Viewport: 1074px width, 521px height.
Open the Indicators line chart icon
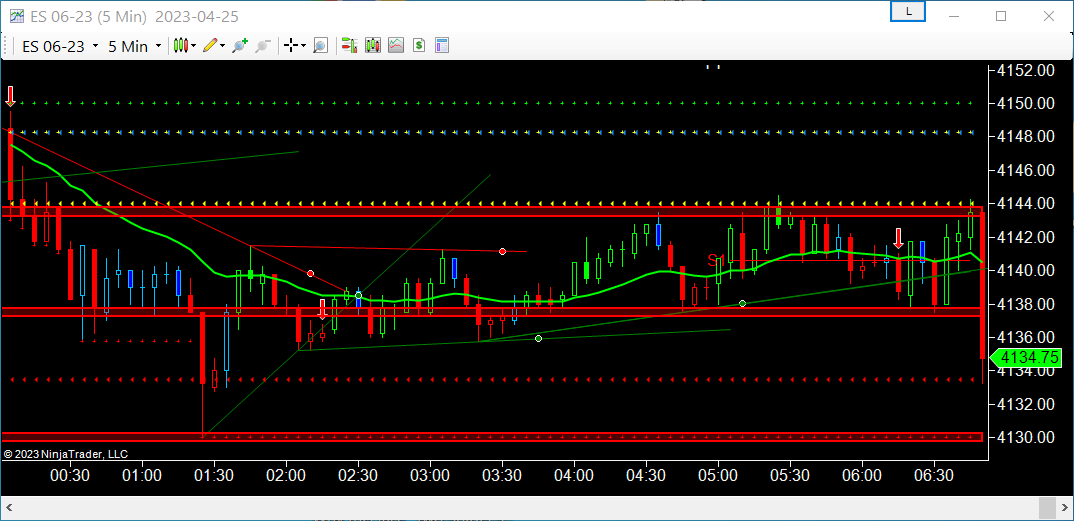(x=396, y=46)
